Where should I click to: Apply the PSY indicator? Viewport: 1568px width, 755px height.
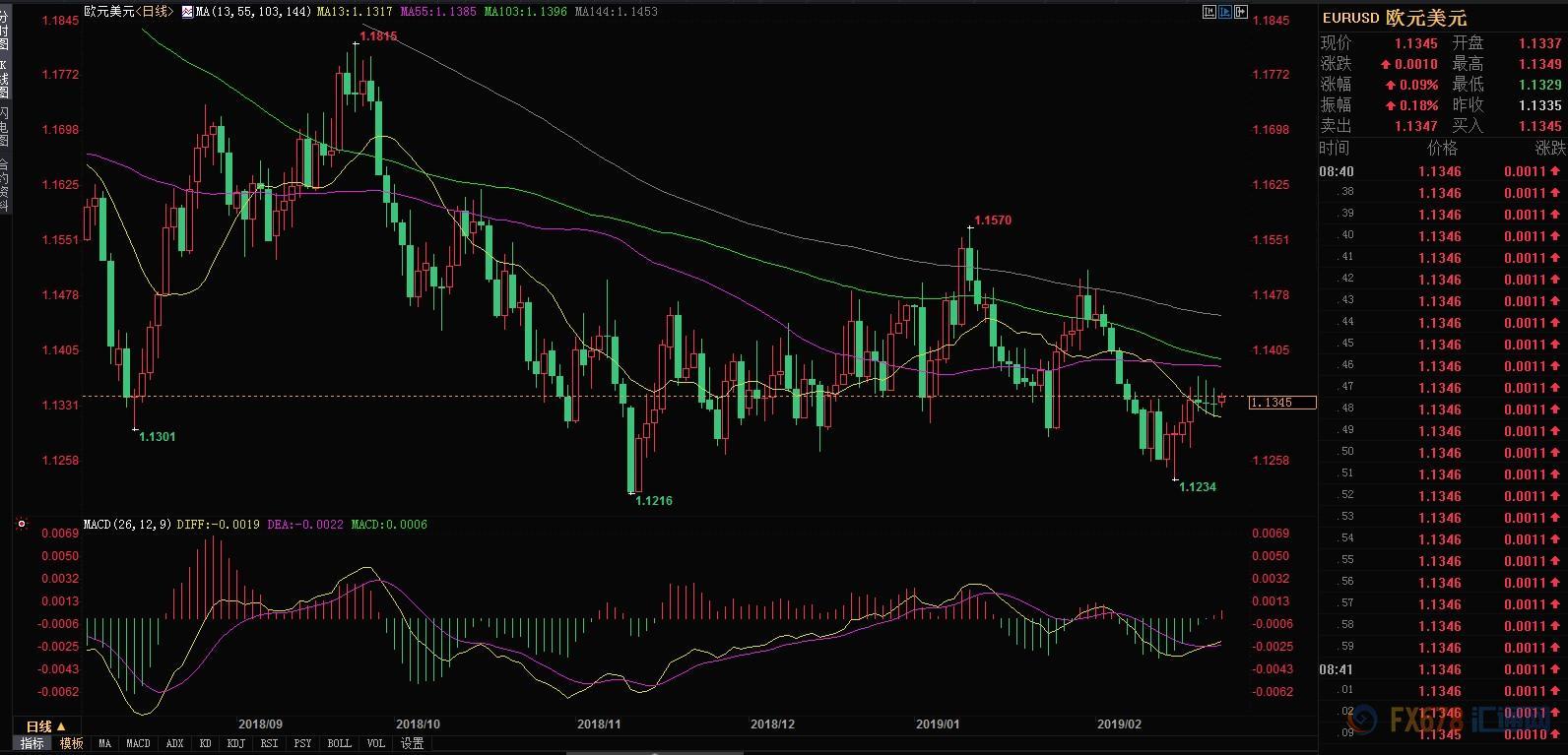pyautogui.click(x=303, y=743)
